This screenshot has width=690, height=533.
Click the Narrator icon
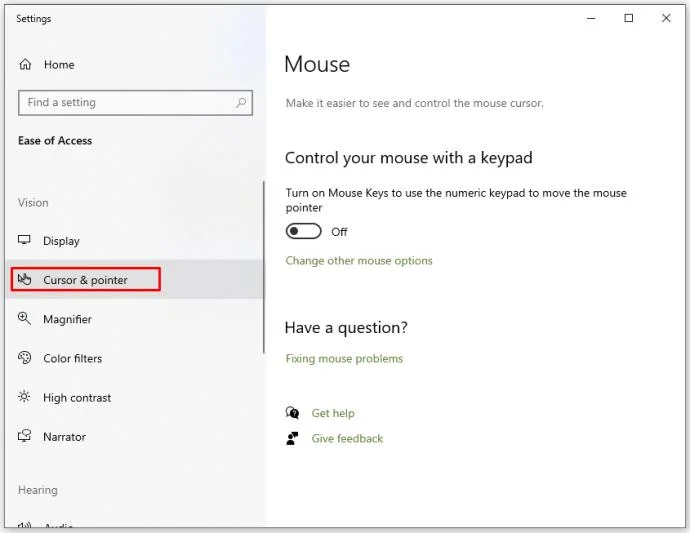tap(25, 437)
